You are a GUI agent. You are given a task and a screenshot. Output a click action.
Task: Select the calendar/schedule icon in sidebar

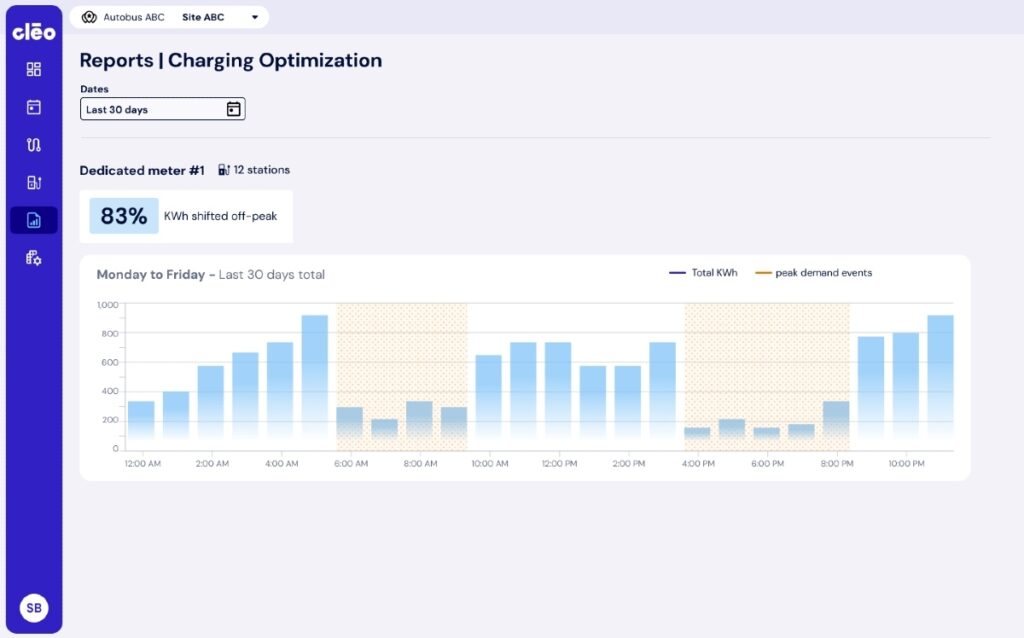(35, 107)
